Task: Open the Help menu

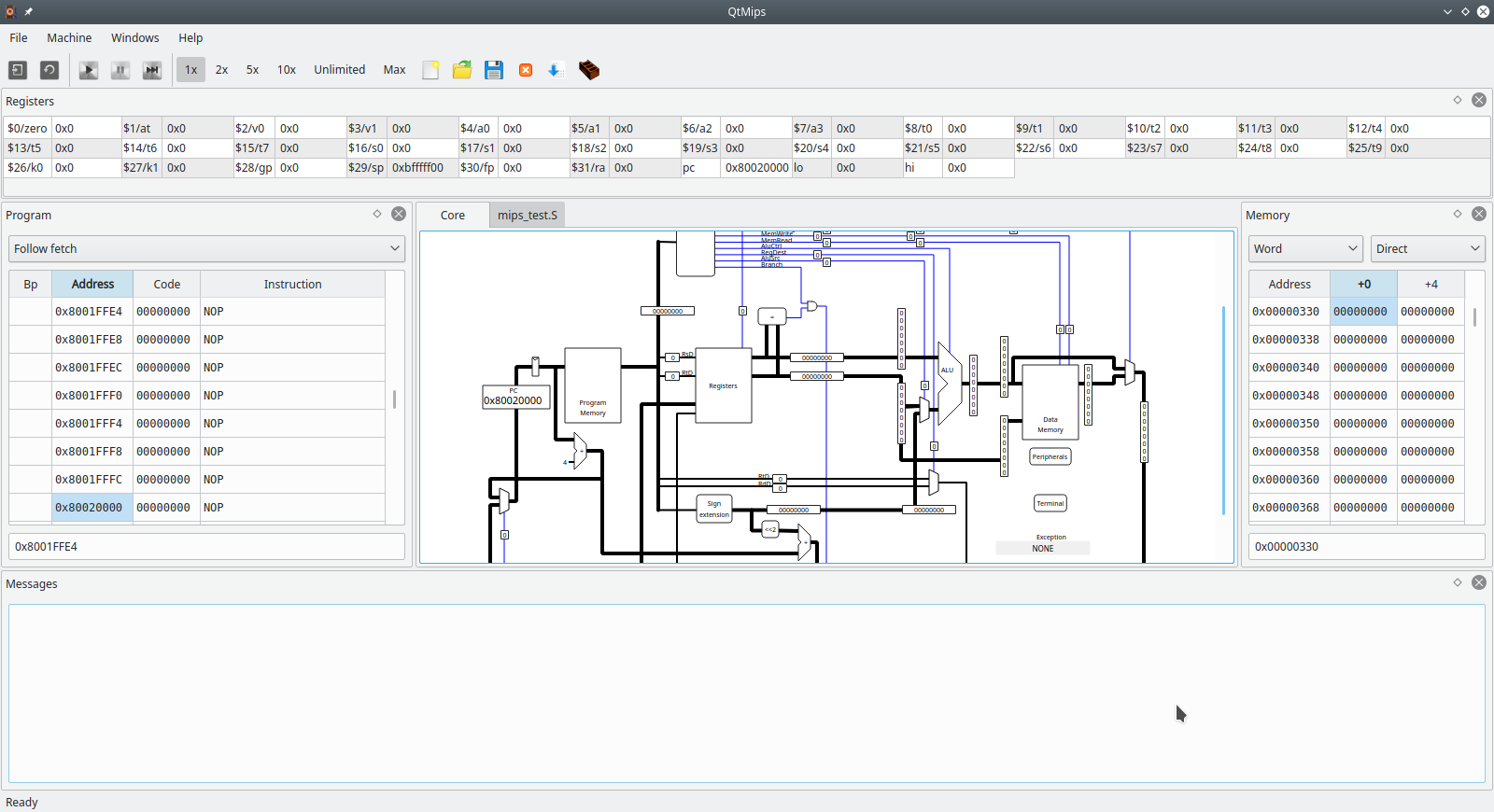Action: click(190, 38)
